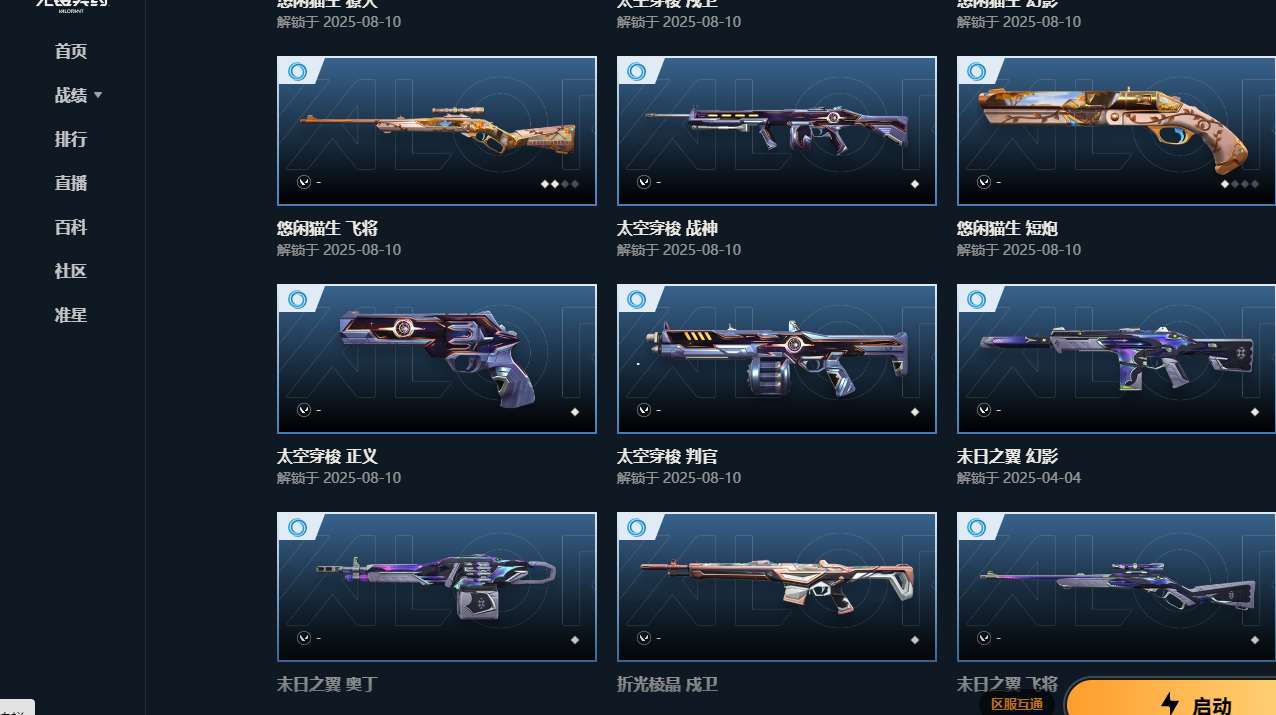Click the blue ring badge on 末日之翼 幻影 card
The image size is (1276, 715).
coord(977,299)
